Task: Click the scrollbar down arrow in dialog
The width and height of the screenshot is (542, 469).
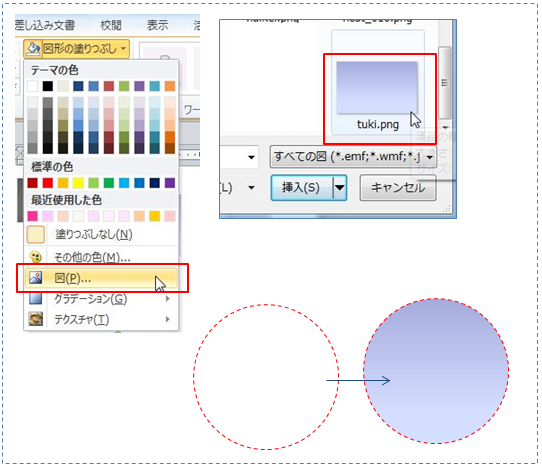Action: click(445, 127)
